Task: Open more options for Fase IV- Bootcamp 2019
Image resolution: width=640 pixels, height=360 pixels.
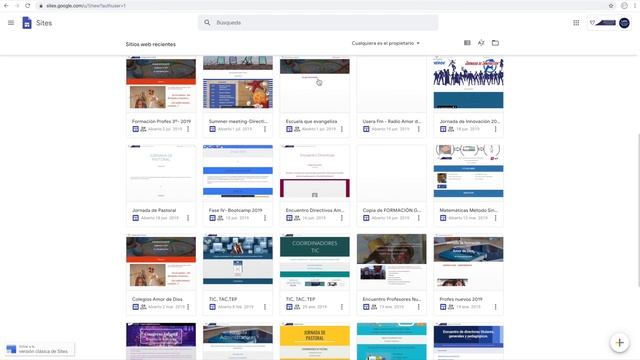Action: [265, 218]
